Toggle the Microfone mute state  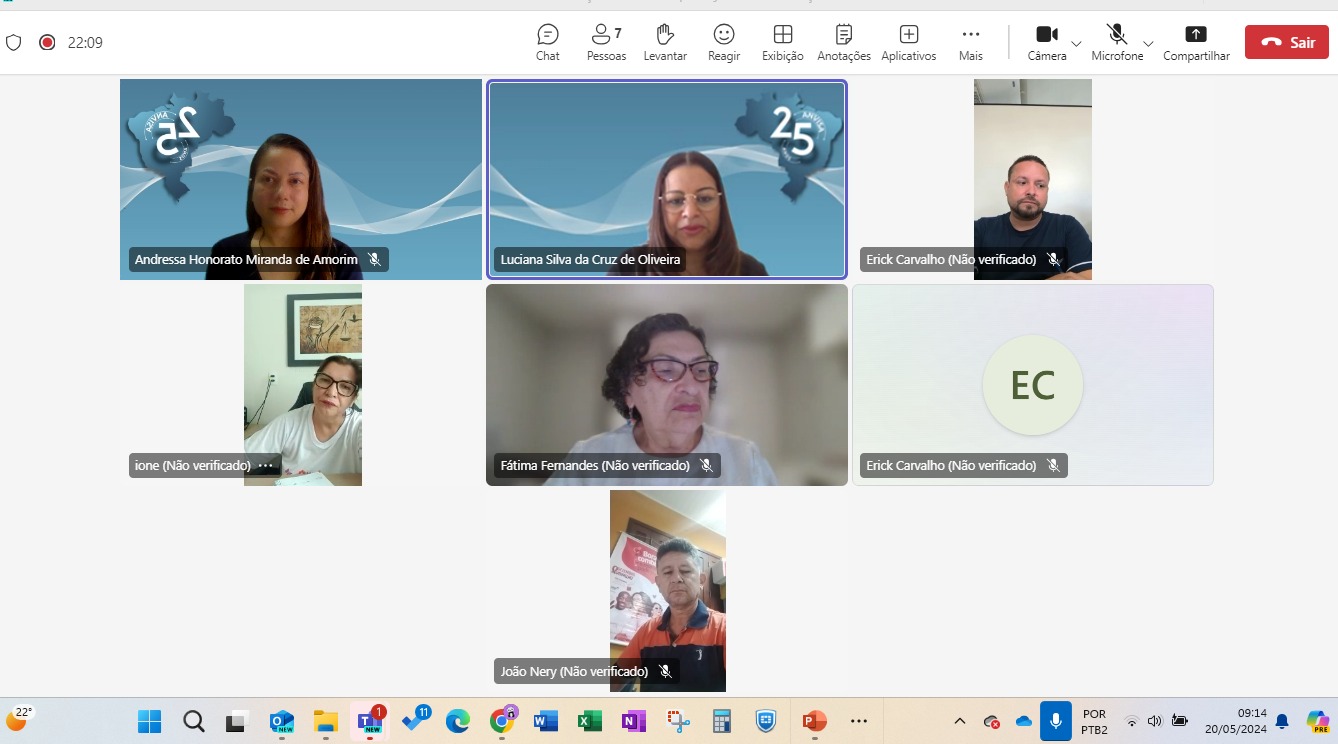coord(1116,42)
